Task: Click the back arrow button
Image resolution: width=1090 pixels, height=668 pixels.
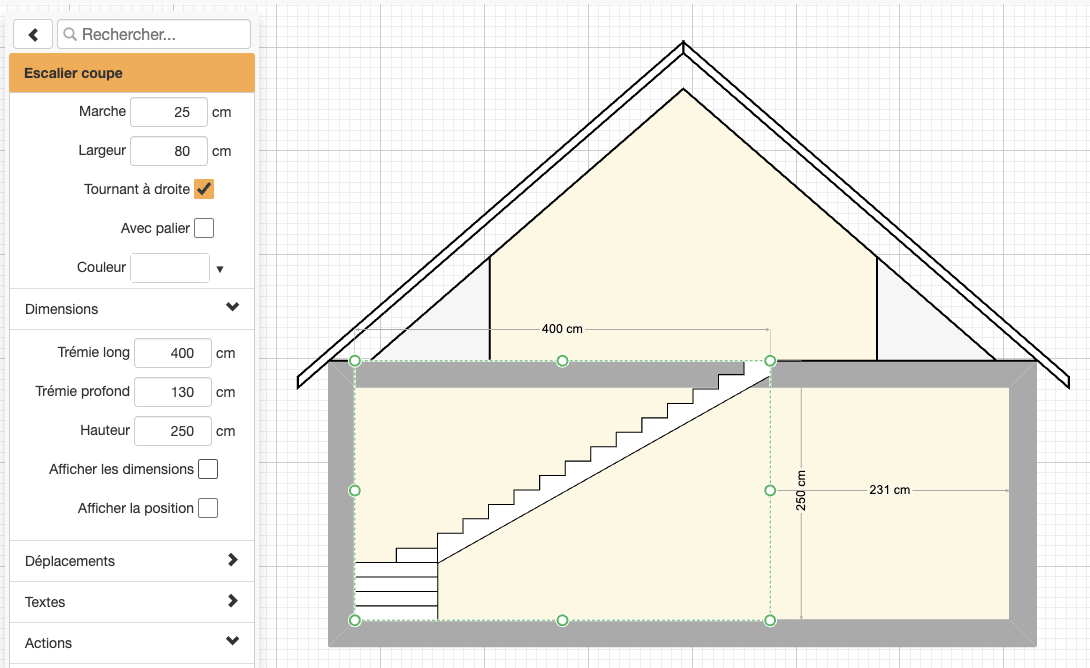Action: [x=33, y=34]
